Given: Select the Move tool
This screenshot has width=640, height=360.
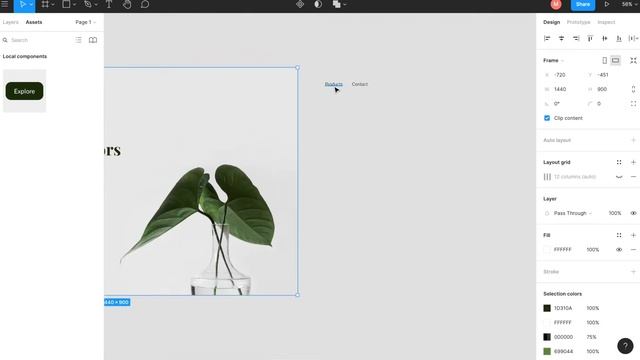Looking at the screenshot, I should pos(22,4).
